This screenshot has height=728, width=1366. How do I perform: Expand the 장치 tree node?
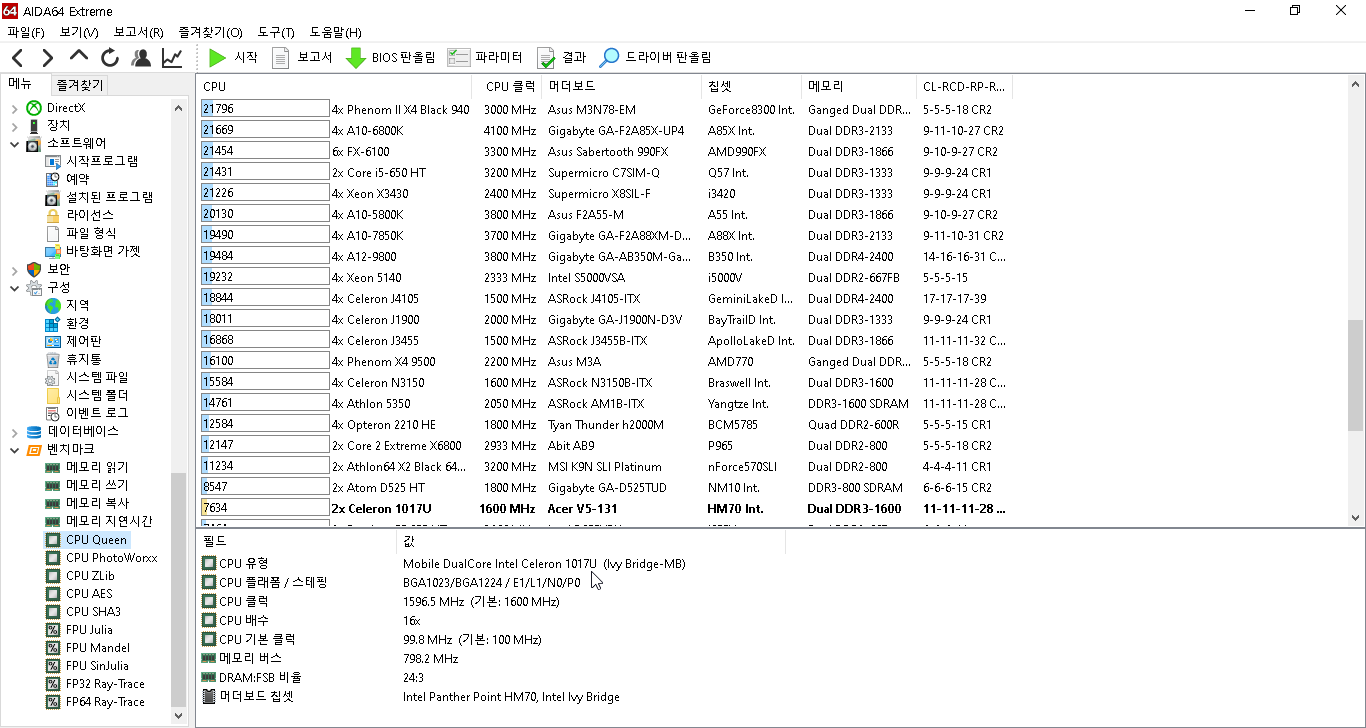tap(14, 126)
